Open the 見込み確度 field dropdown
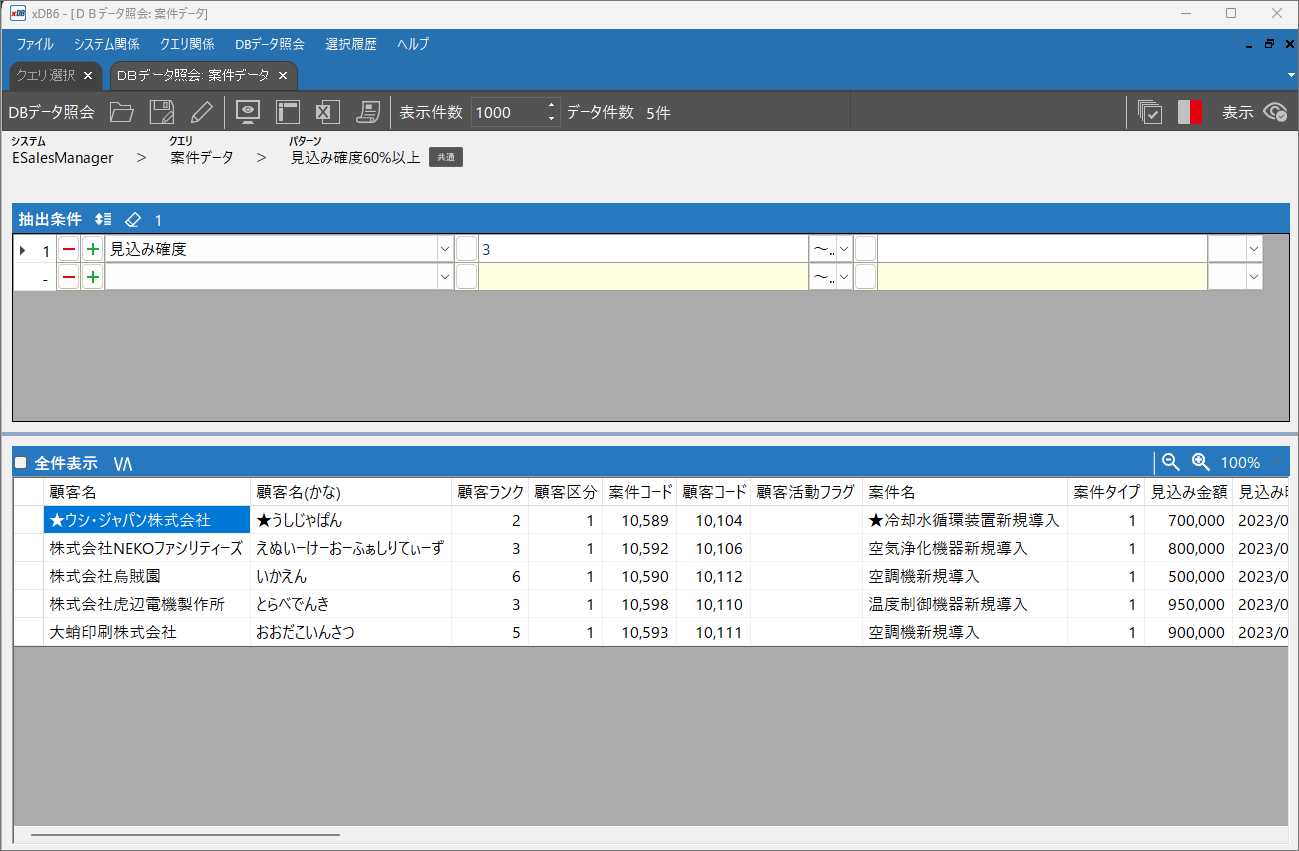The height and width of the screenshot is (851, 1299). pyautogui.click(x=445, y=249)
